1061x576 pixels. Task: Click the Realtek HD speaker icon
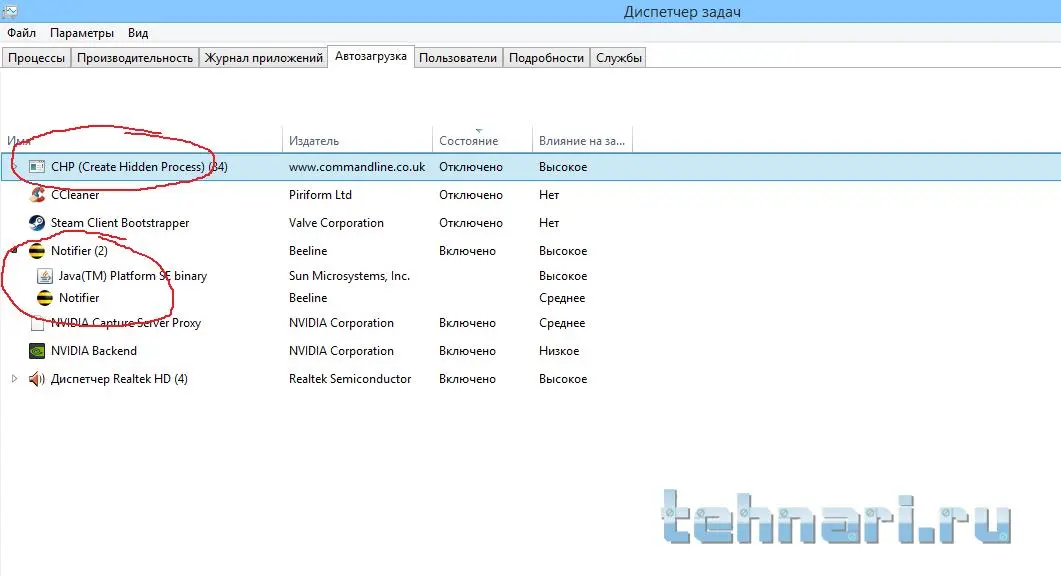coord(37,379)
